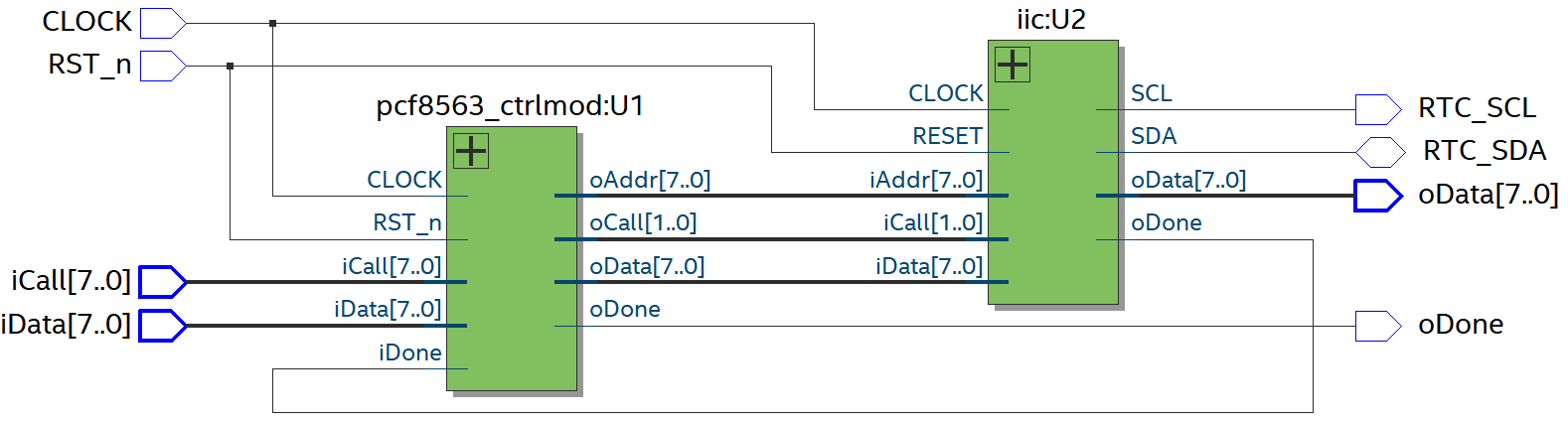Select the oDone output pin symbol
The image size is (1568, 423).
(1377, 326)
